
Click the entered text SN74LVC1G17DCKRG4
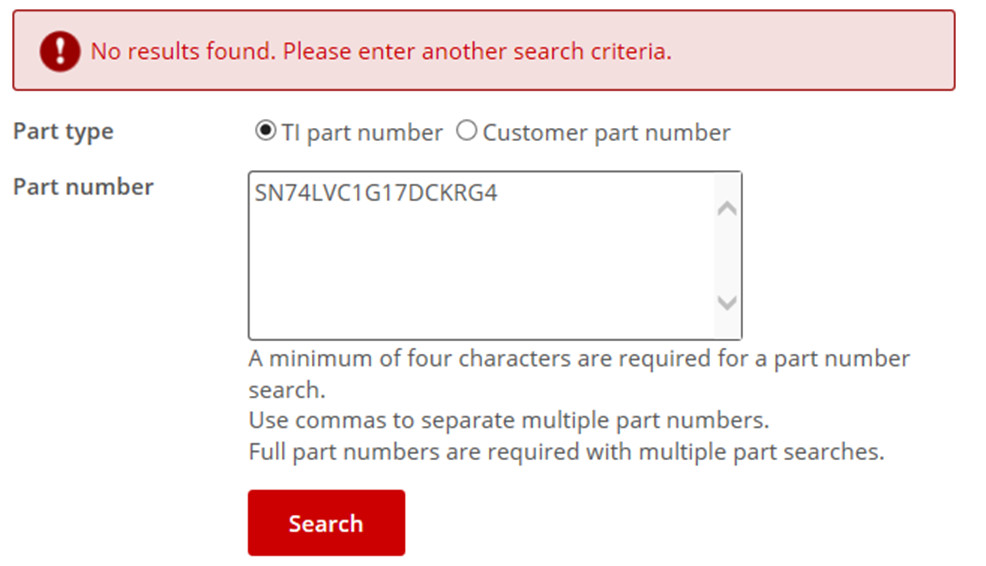(376, 194)
